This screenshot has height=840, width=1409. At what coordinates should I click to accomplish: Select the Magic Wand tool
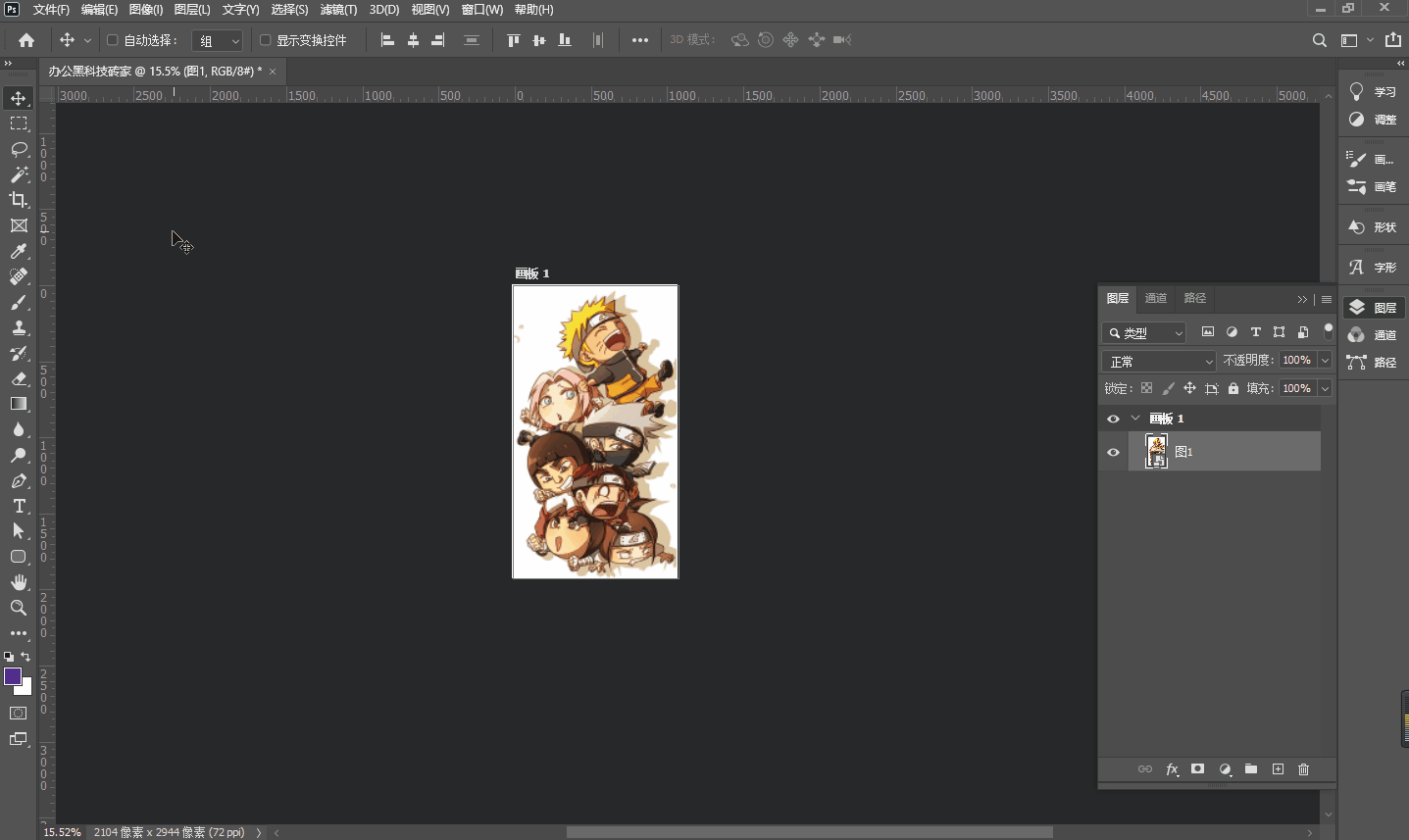point(19,174)
